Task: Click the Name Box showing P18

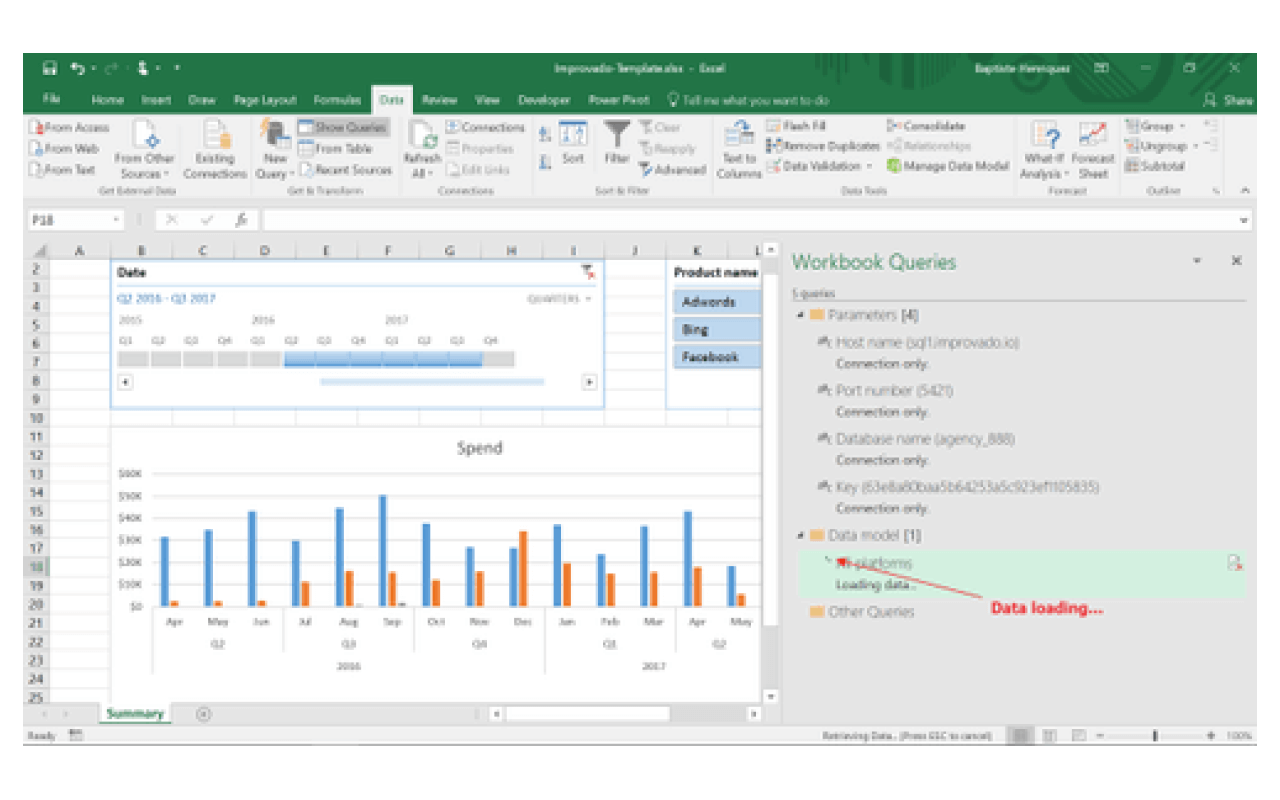Action: coord(75,220)
